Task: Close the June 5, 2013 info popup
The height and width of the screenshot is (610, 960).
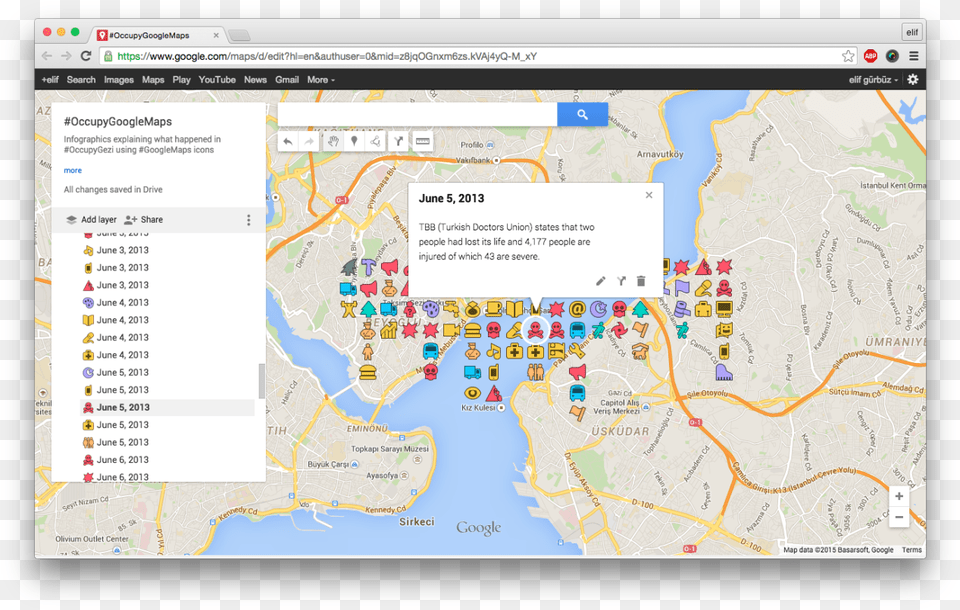Action: click(649, 195)
